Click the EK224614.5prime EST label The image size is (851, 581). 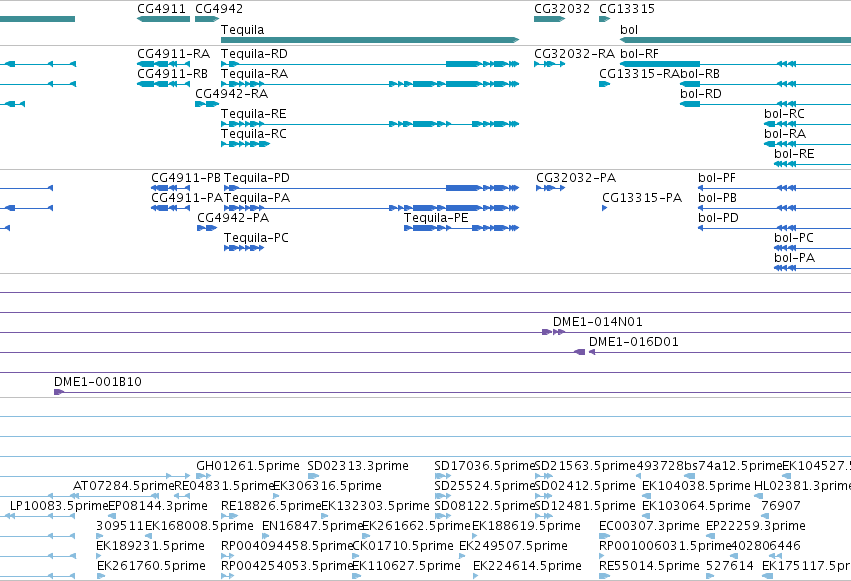point(527,566)
